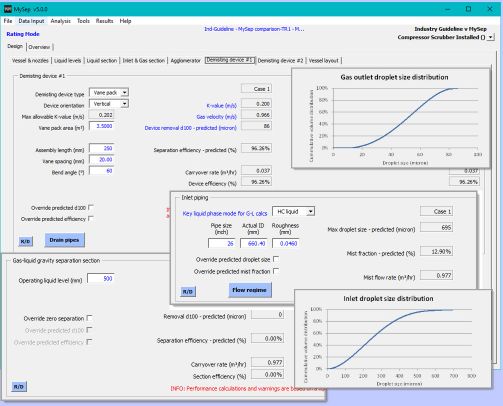Click Key liquid phase mode for G-L calcs label
The image size is (503, 406).
tap(225, 213)
